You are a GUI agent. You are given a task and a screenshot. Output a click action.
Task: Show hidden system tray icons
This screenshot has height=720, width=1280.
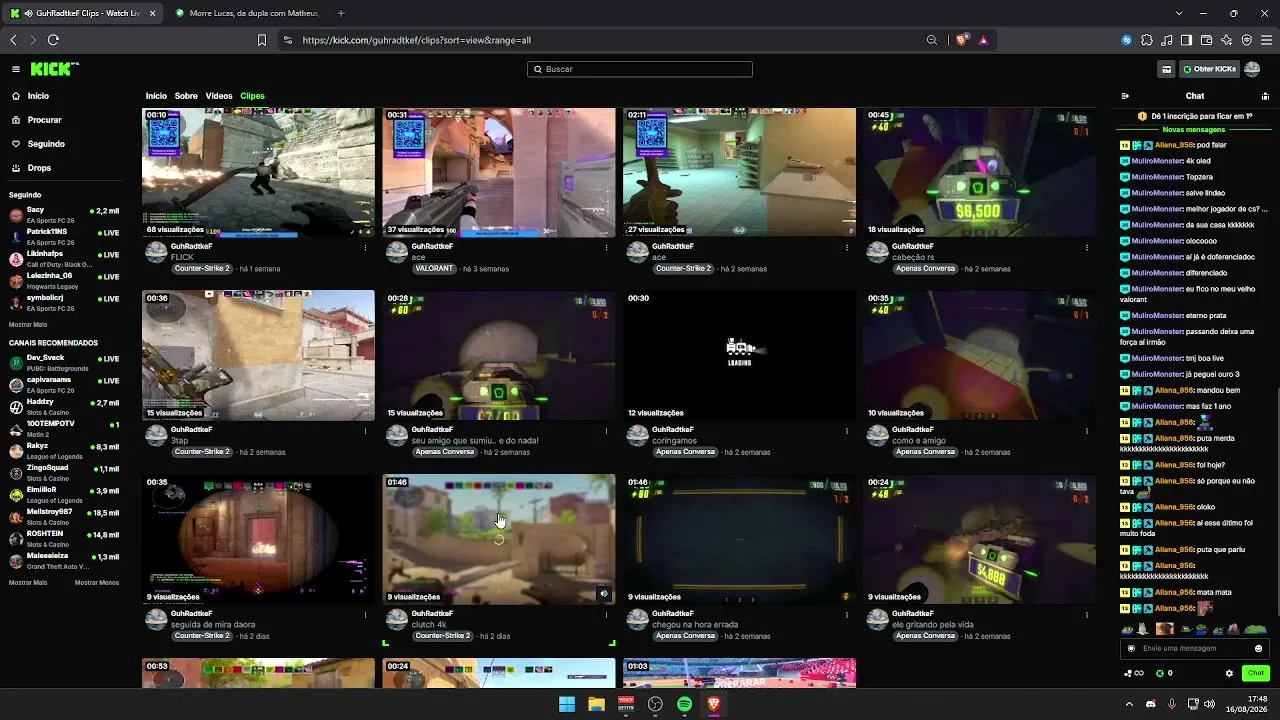coord(1130,704)
